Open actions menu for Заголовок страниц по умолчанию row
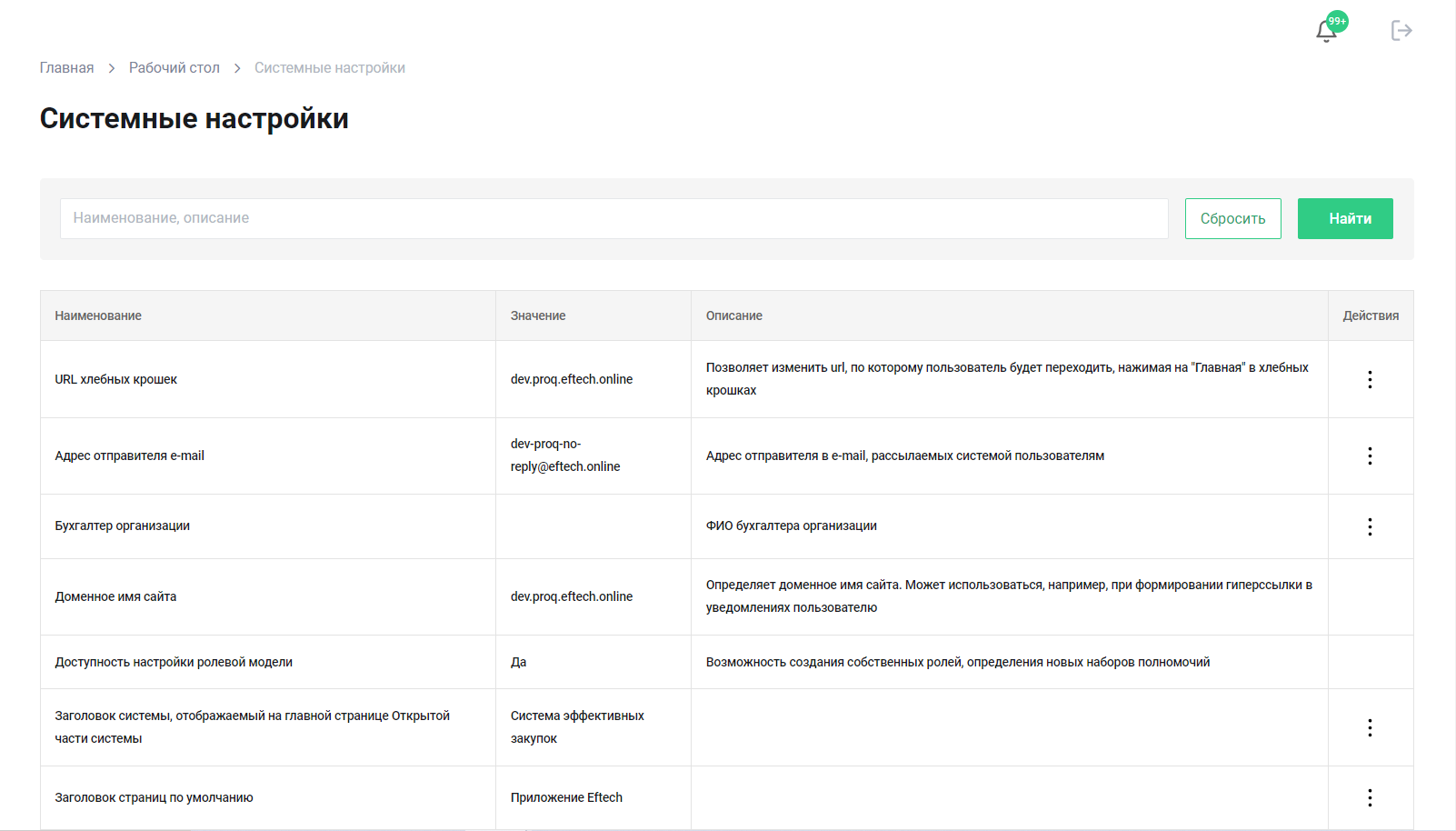The image size is (1456, 831). coord(1370,797)
